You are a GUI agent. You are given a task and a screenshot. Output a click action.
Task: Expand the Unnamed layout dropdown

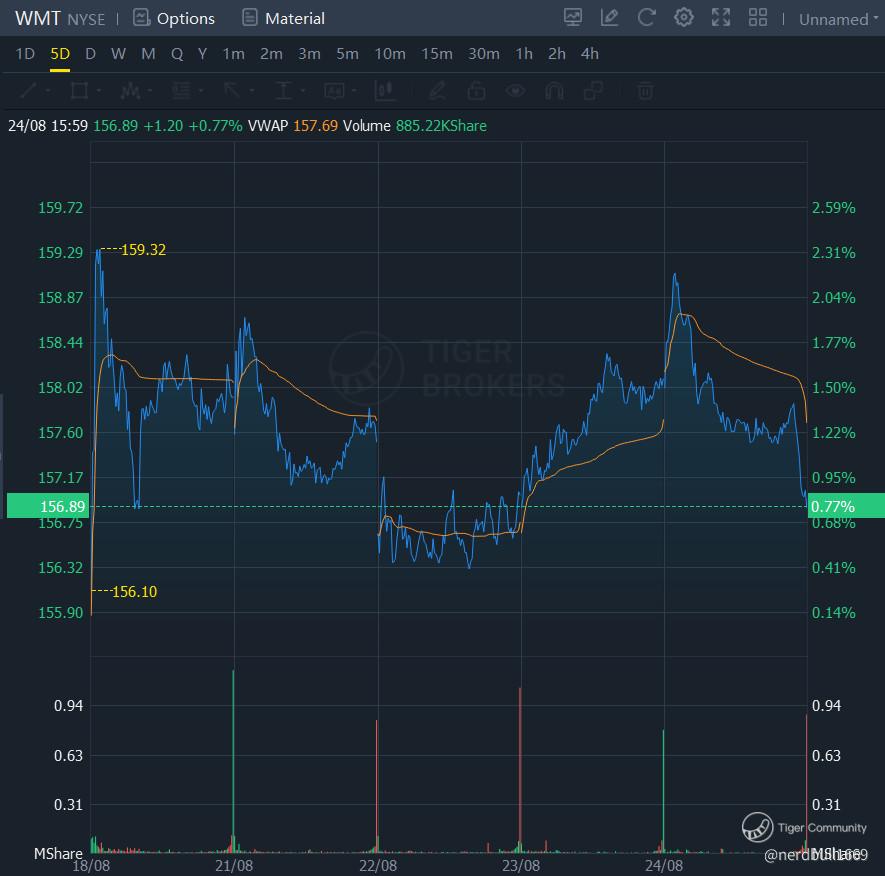point(838,19)
